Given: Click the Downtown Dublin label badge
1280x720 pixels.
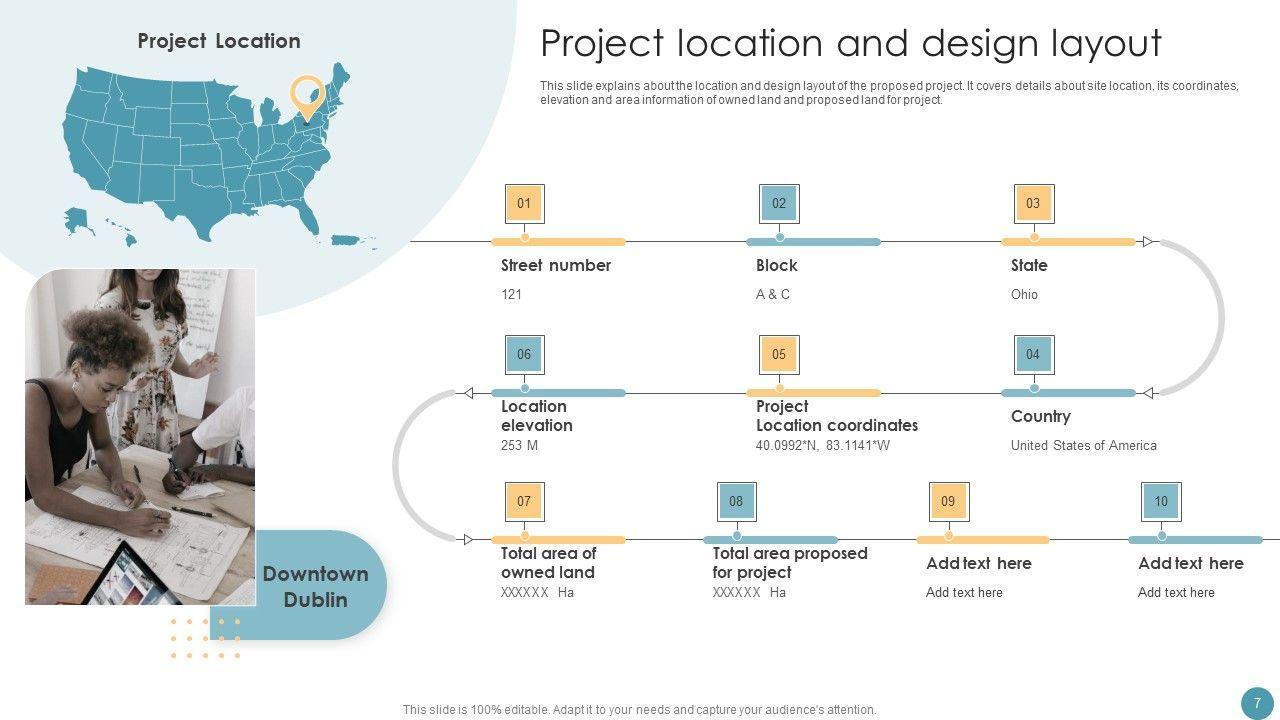Looking at the screenshot, I should tap(315, 586).
